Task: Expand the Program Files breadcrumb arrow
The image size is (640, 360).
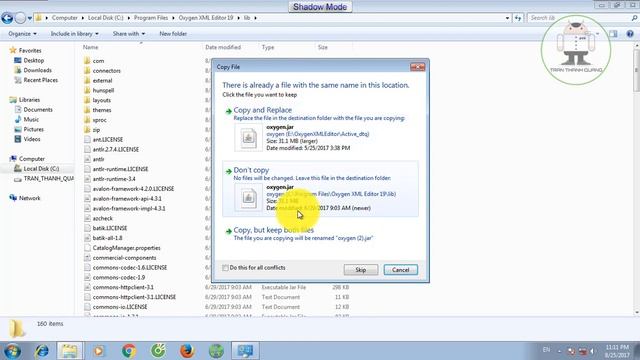Action: 173,18
